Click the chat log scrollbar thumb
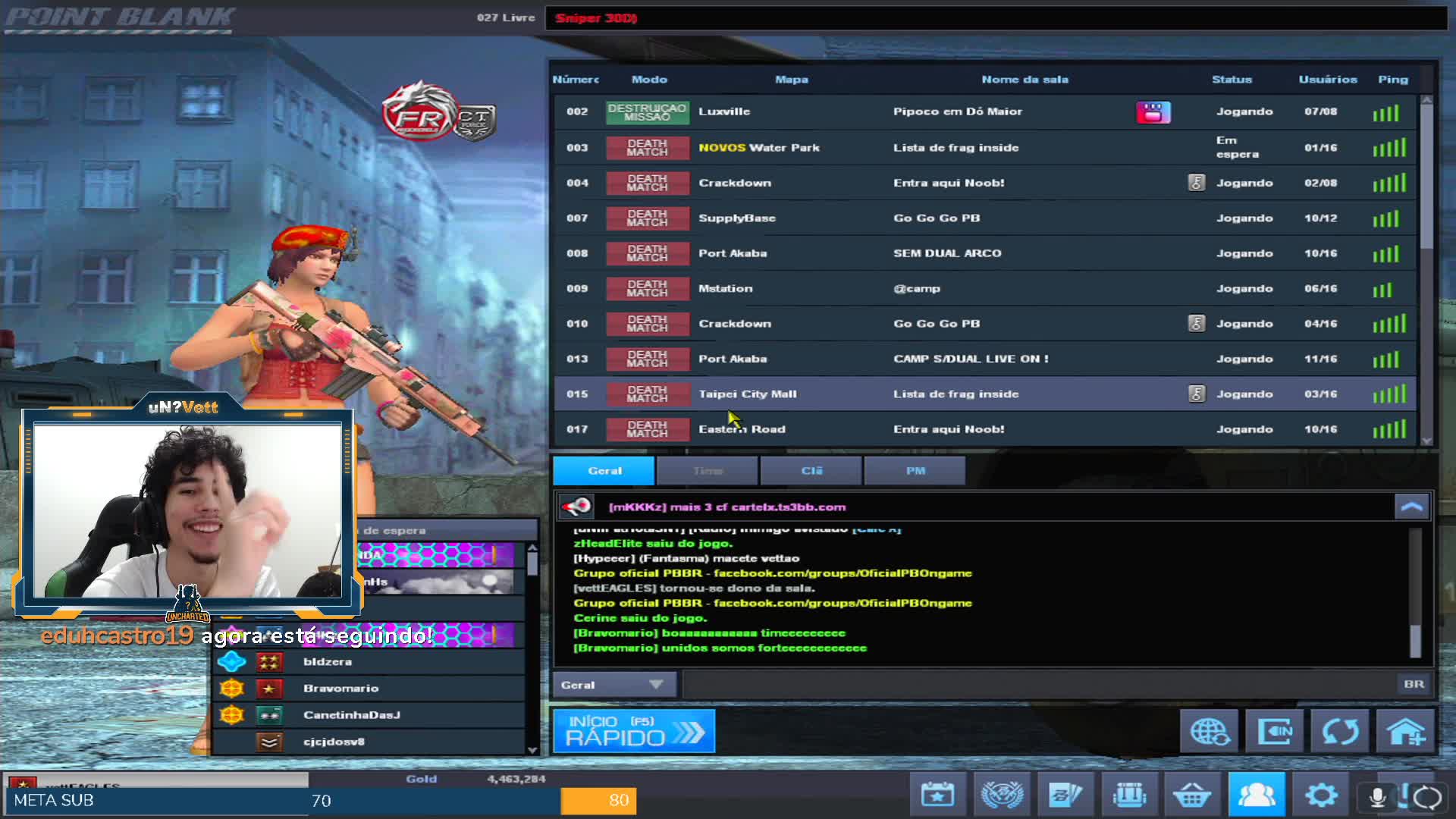This screenshot has width=1456, height=819. click(1415, 642)
